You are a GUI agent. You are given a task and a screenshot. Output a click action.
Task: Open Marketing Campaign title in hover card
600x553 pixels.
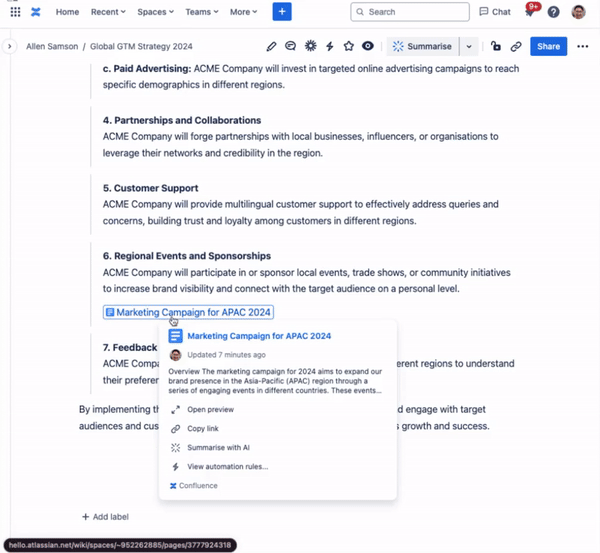pos(259,336)
